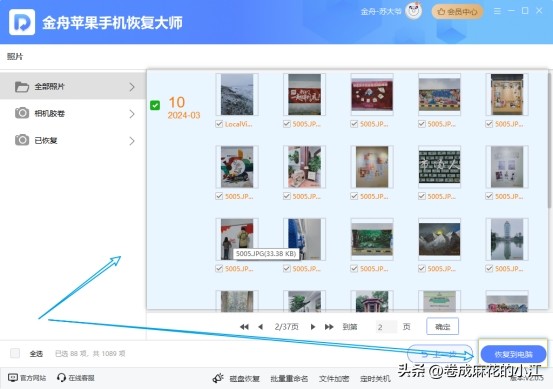This screenshot has height=389, width=553.
Task: Expand the 已恢复 chevron
Action: [x=132, y=141]
